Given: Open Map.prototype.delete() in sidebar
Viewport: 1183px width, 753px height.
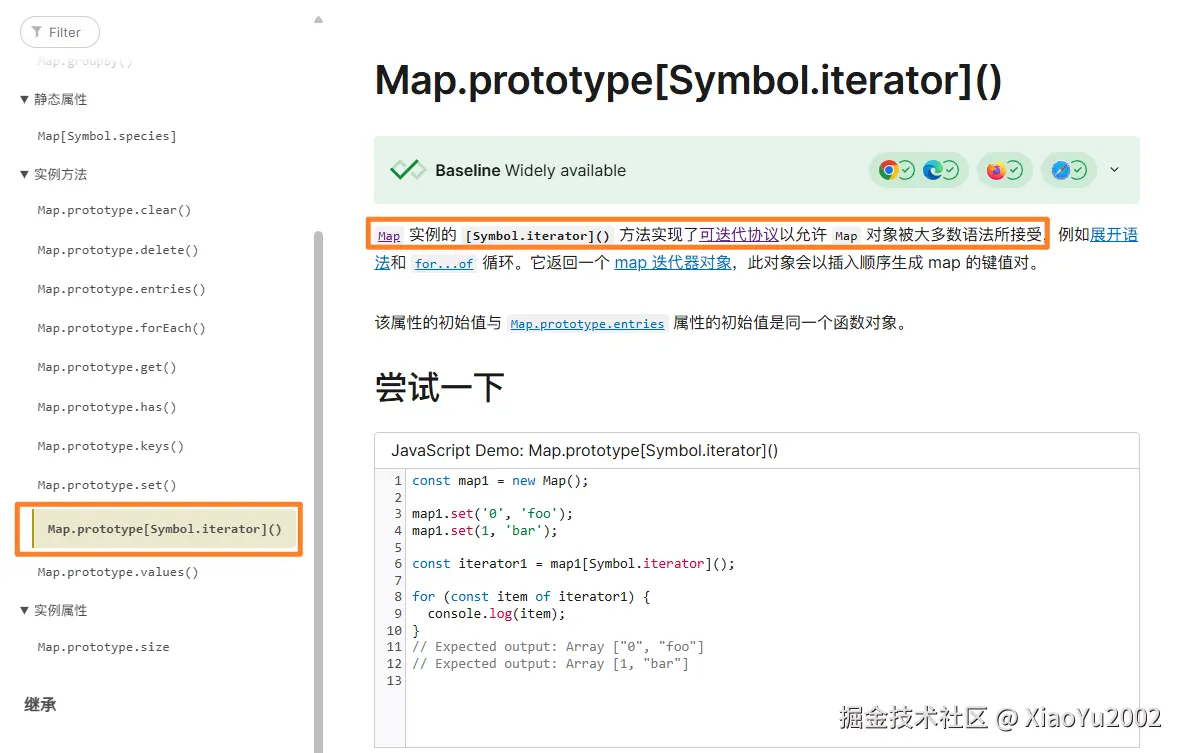Looking at the screenshot, I should [118, 250].
